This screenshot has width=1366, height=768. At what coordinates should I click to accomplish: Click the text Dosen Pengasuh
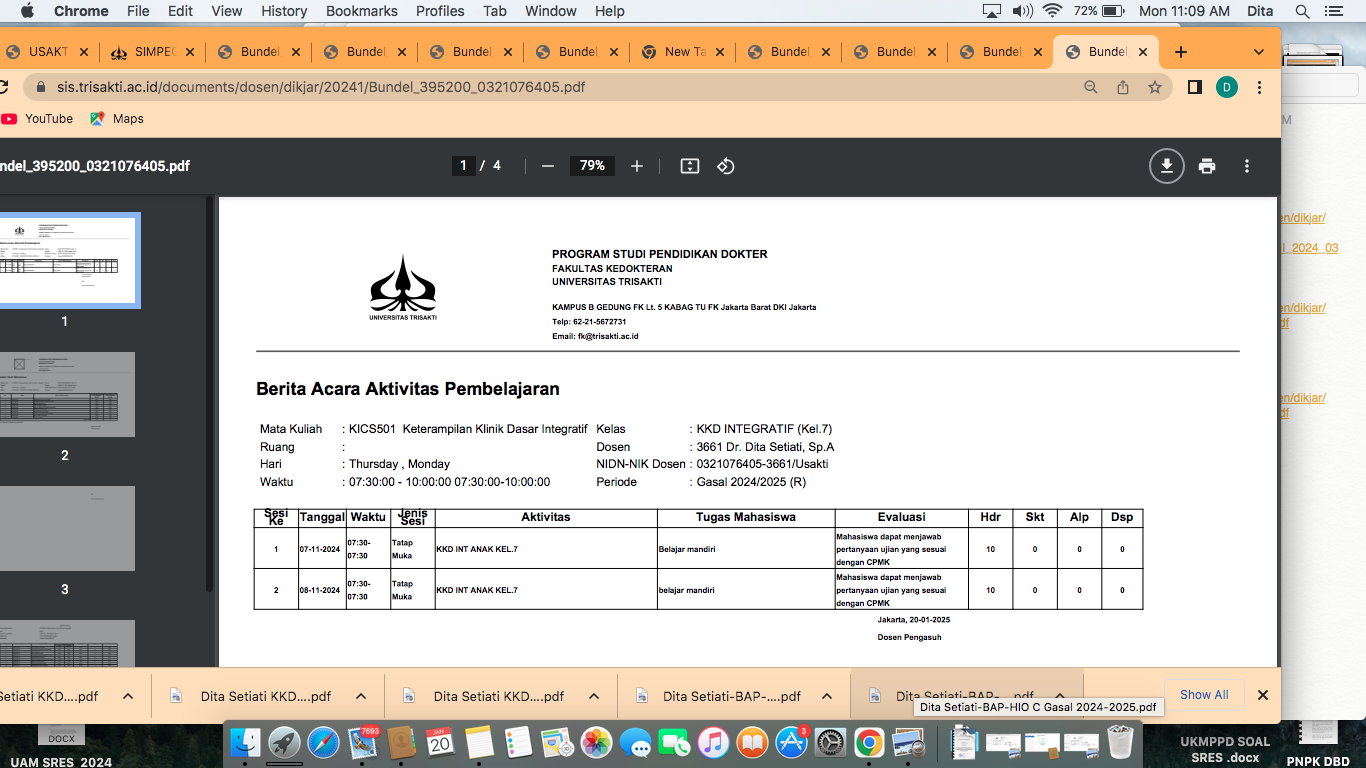pyautogui.click(x=909, y=637)
